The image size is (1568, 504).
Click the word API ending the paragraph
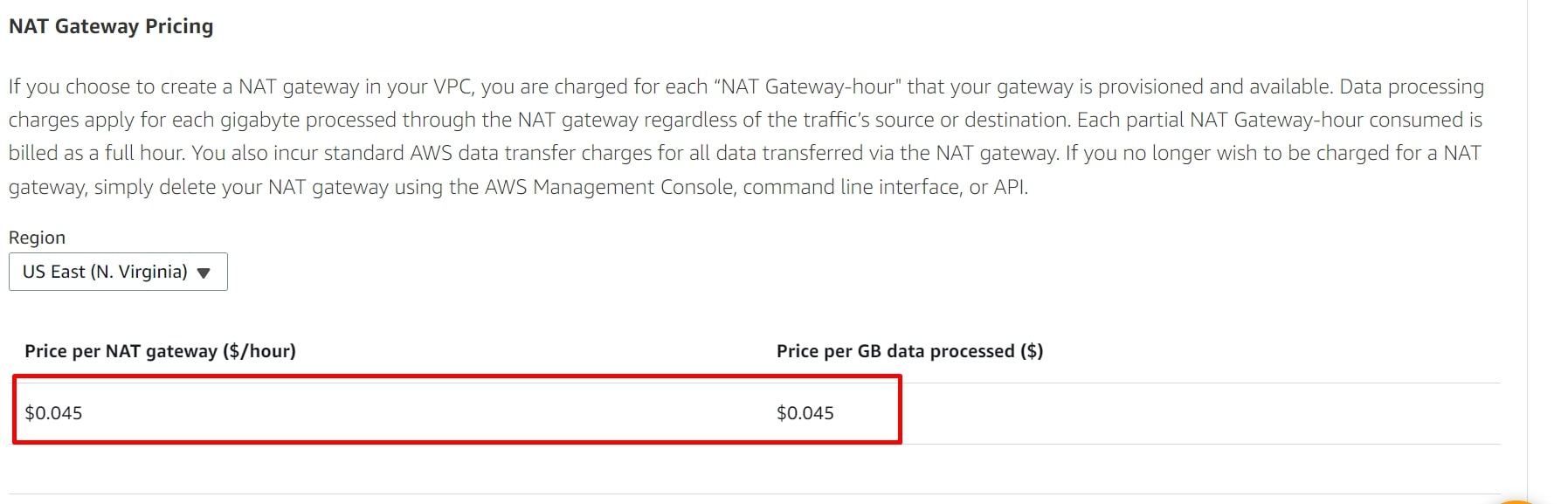tap(1009, 187)
